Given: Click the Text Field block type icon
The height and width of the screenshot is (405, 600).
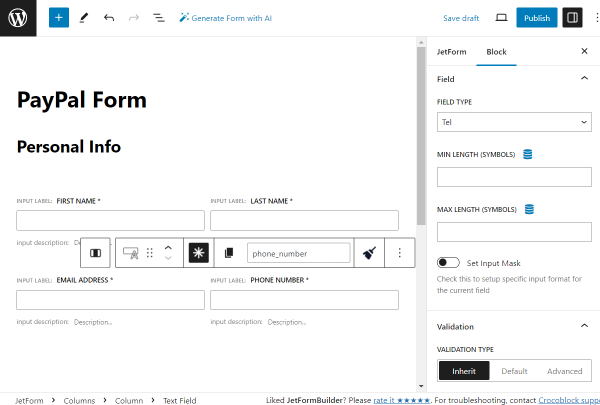Looking at the screenshot, I should (x=130, y=253).
